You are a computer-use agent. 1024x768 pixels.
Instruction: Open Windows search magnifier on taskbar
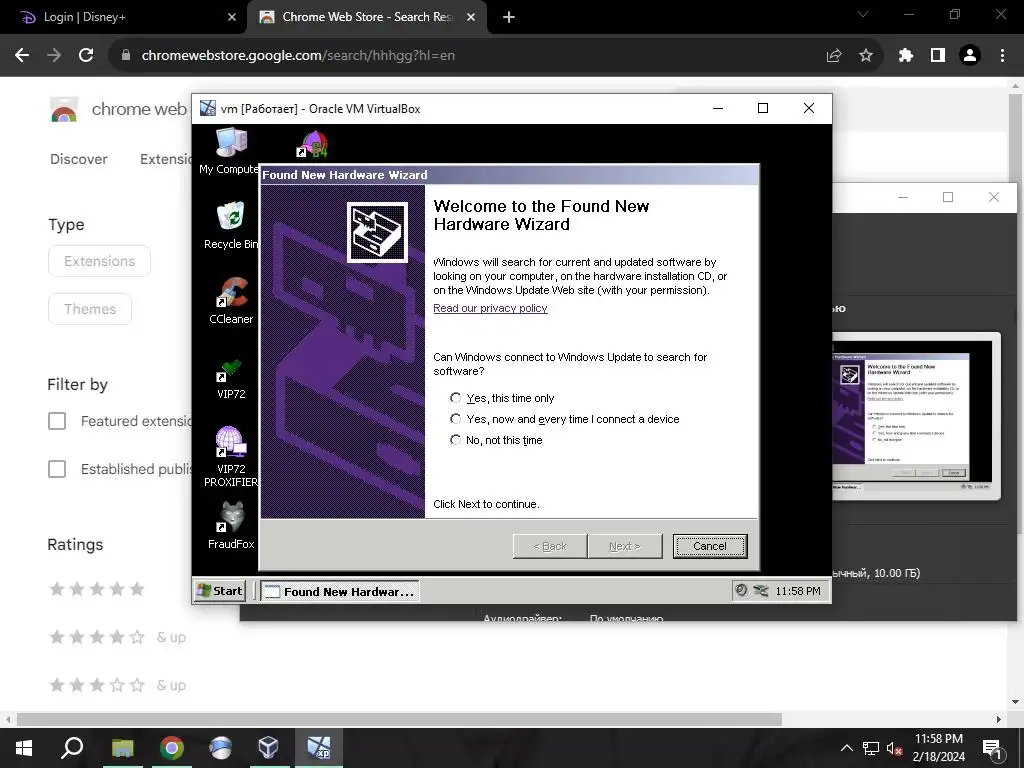[x=72, y=748]
